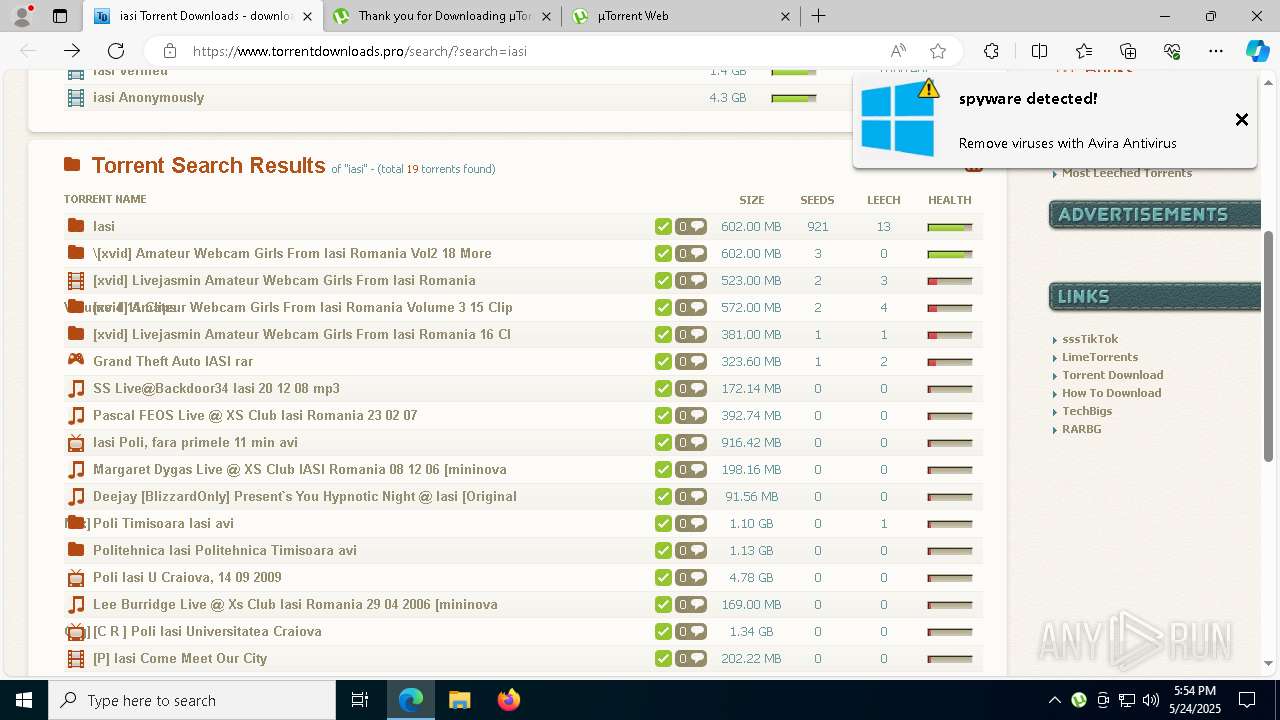Image resolution: width=1280 pixels, height=720 pixels.
Task: Click comment count icon on Grand Theft Auto row
Action: [690, 362]
